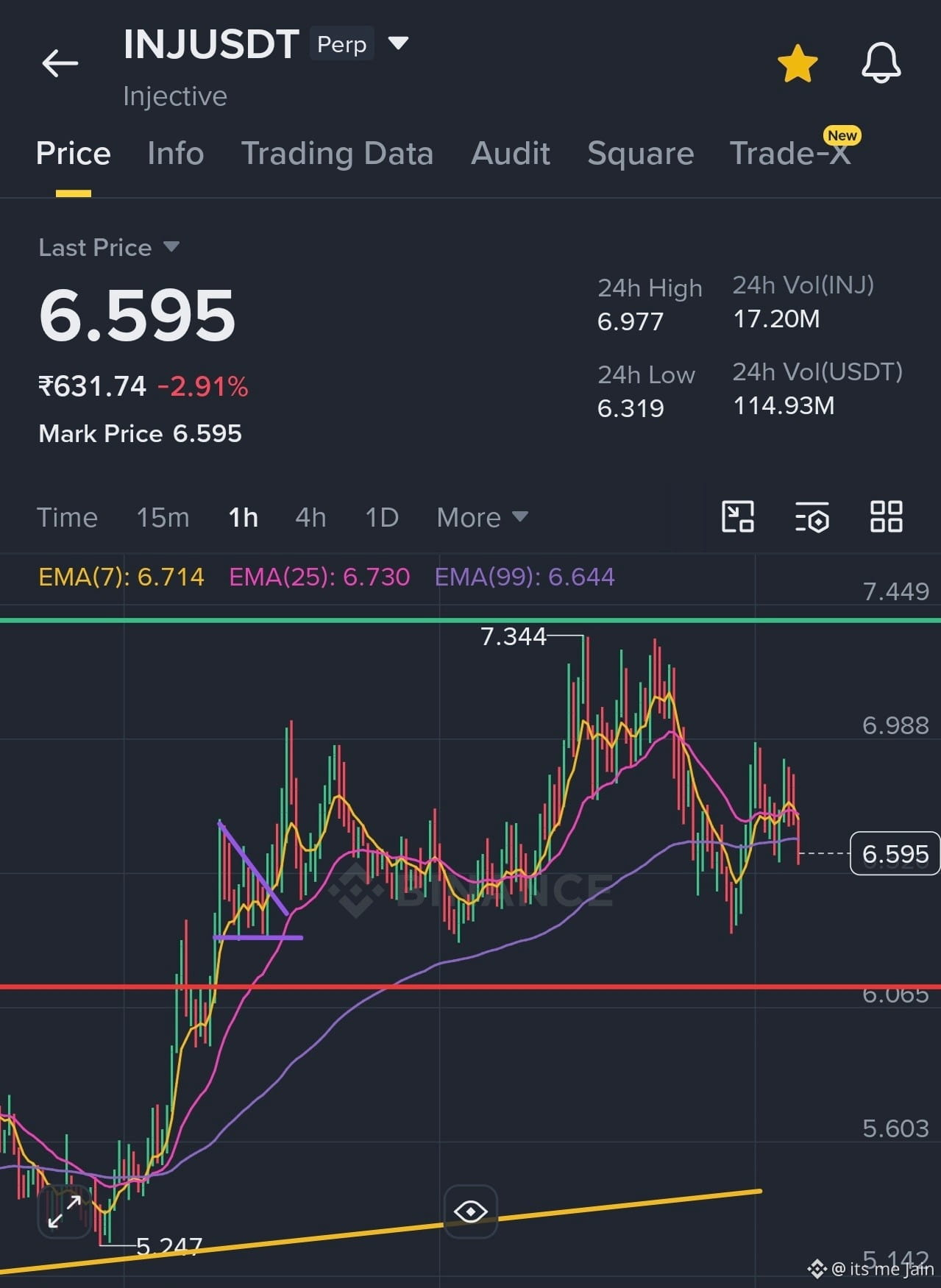Expand chart to fullscreen icon
Screen dimensions: 941x1288
click(x=65, y=1211)
